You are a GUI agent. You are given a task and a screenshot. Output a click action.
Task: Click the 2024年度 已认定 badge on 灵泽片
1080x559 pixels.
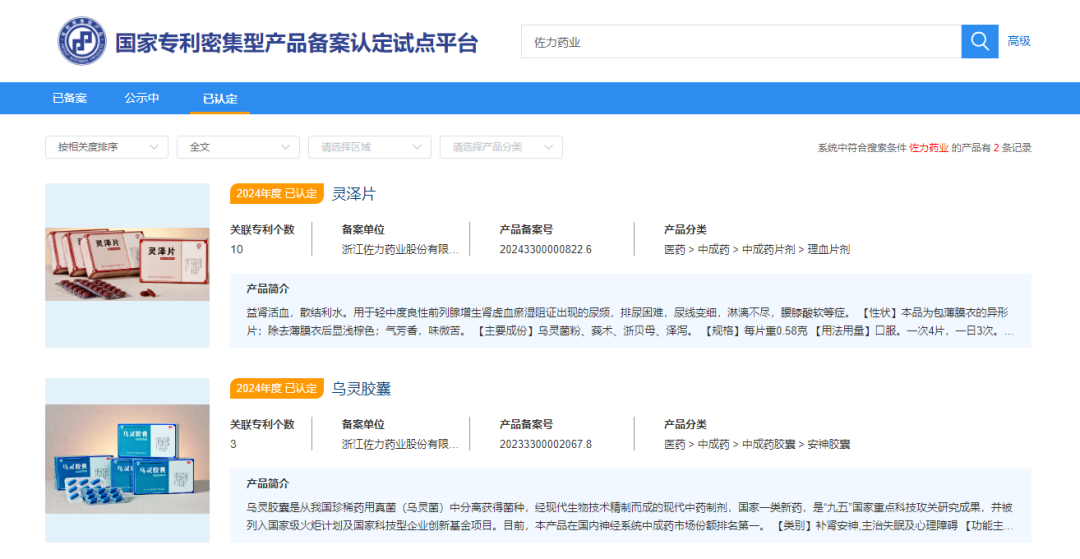coord(277,193)
